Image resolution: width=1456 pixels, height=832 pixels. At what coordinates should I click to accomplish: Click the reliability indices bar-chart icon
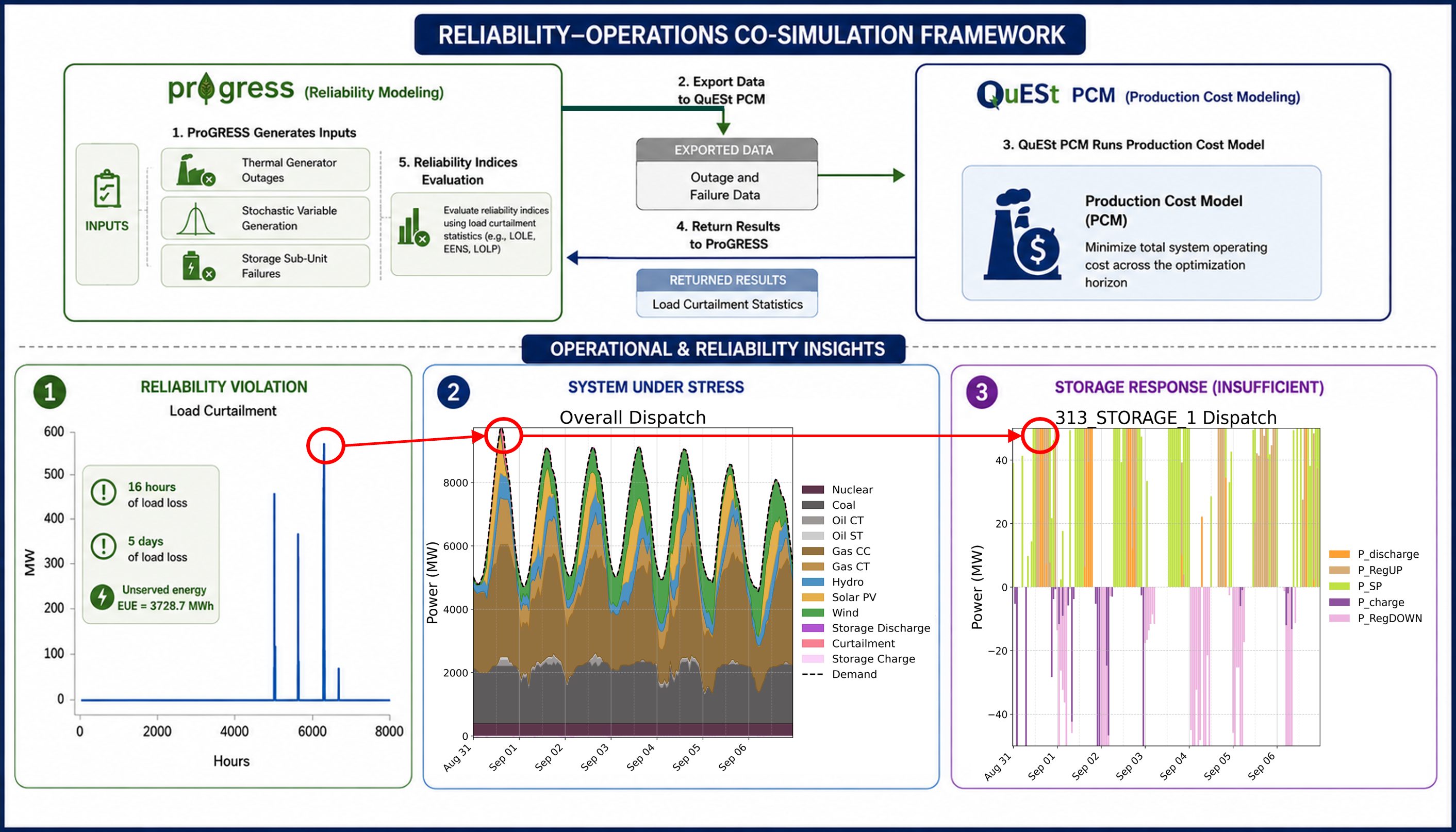point(413,227)
